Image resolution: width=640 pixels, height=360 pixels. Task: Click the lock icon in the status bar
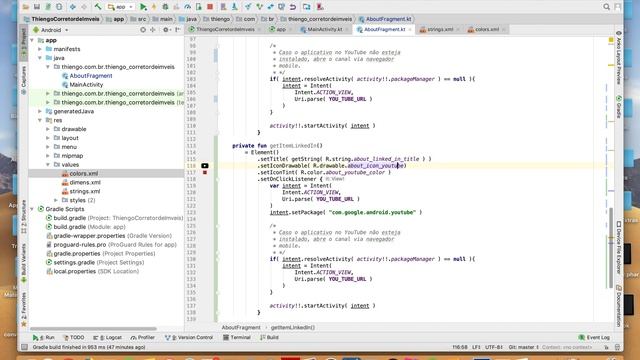pyautogui.click(x=607, y=347)
